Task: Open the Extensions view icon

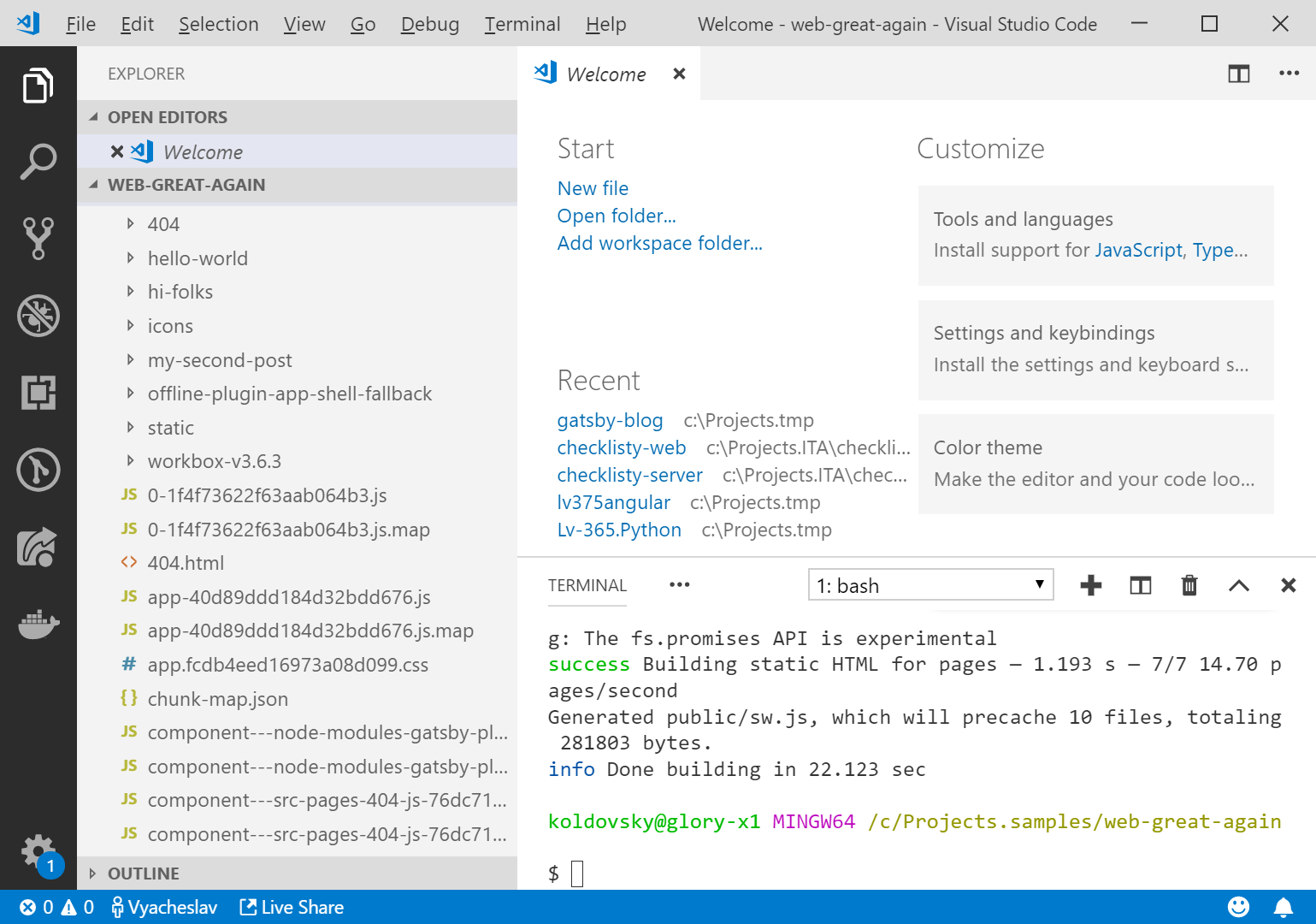Action: tap(38, 393)
